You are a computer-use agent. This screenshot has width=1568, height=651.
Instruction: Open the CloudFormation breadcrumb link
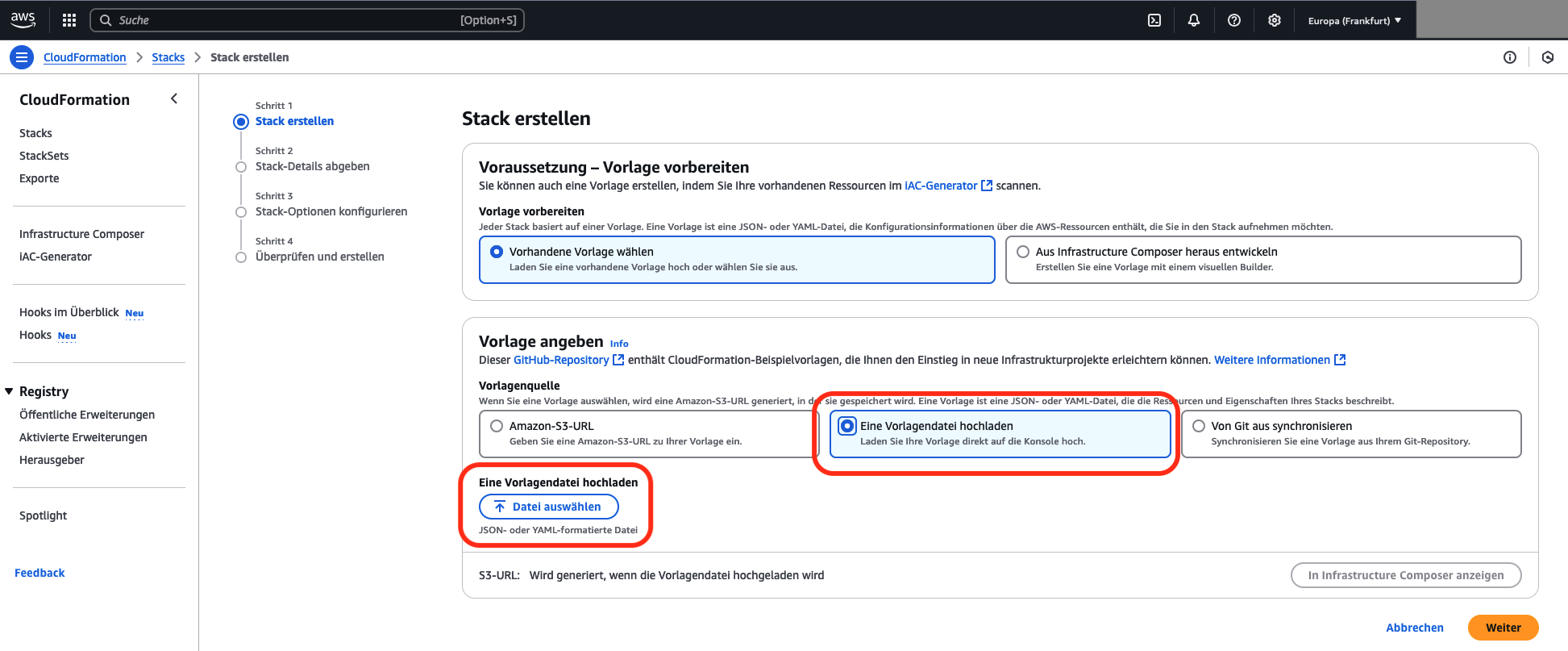click(85, 57)
